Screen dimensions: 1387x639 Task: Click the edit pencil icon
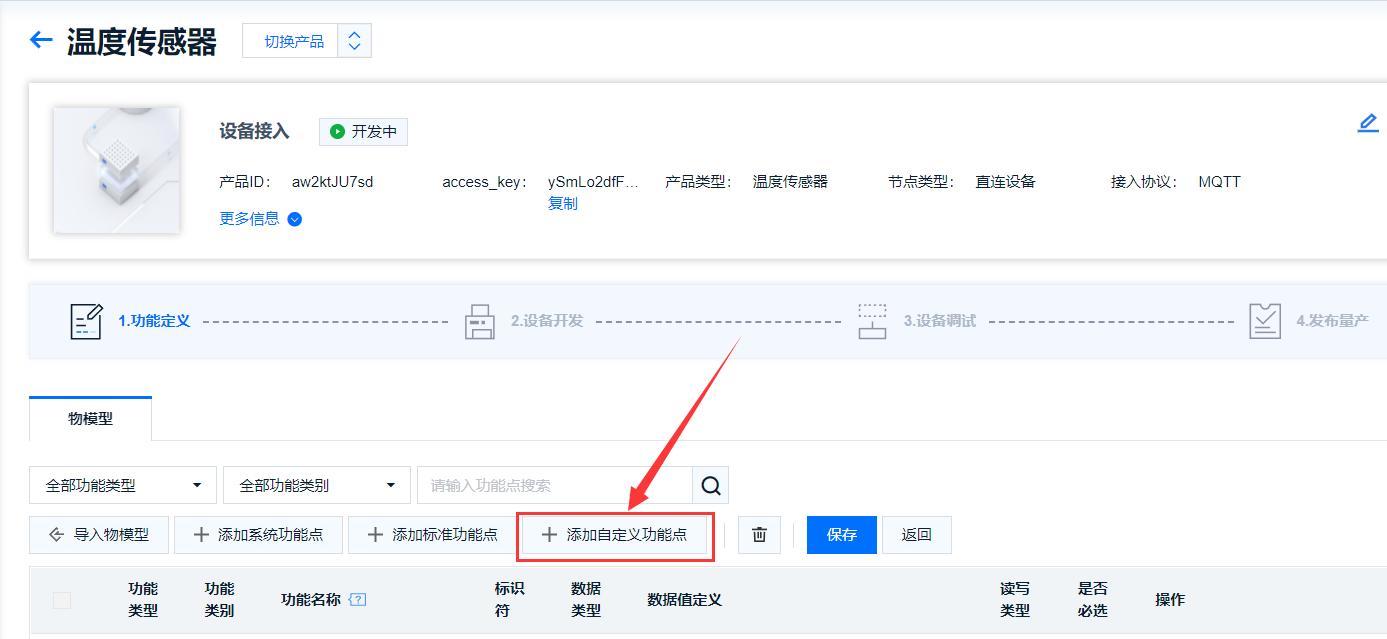click(x=1368, y=122)
